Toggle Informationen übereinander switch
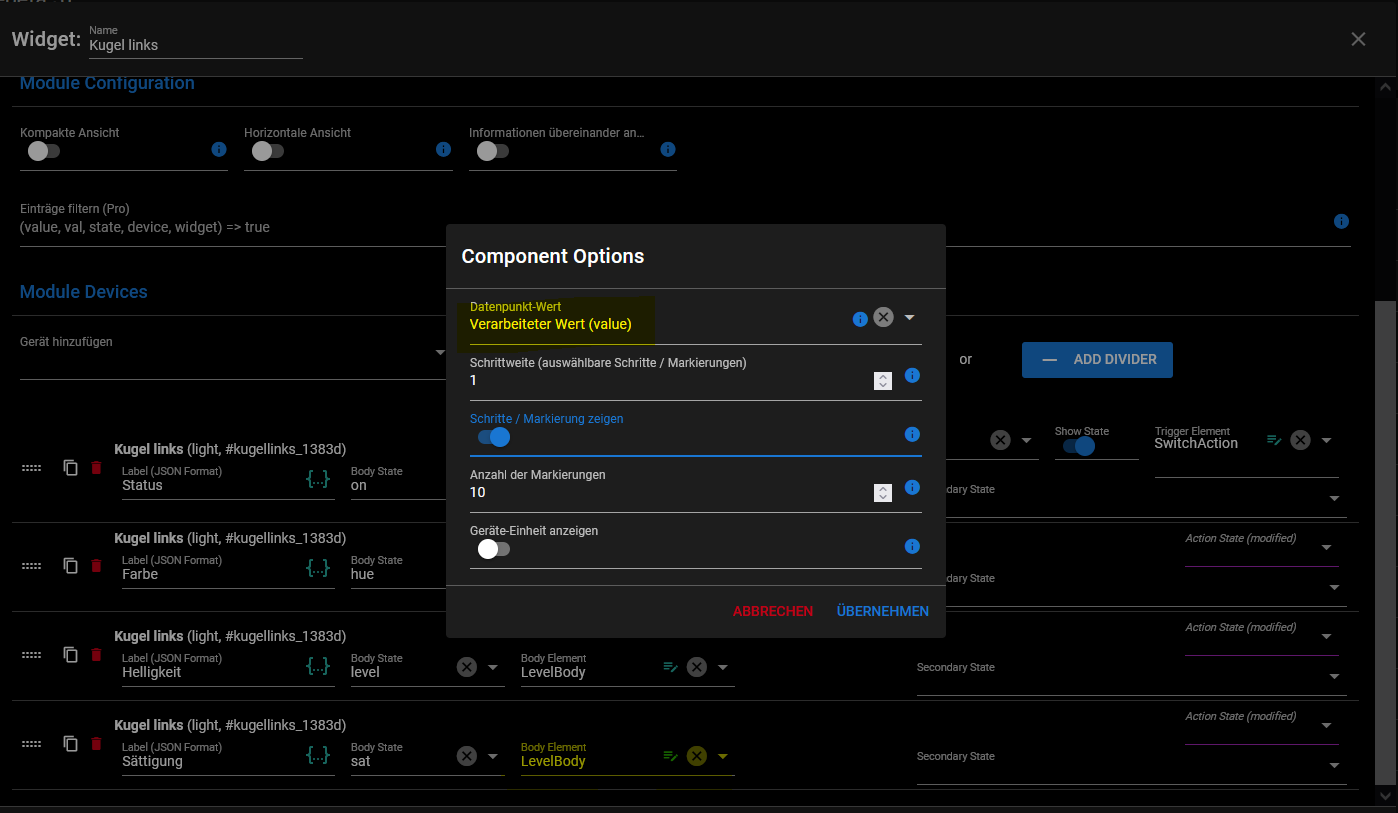The width and height of the screenshot is (1398, 813). click(492, 151)
